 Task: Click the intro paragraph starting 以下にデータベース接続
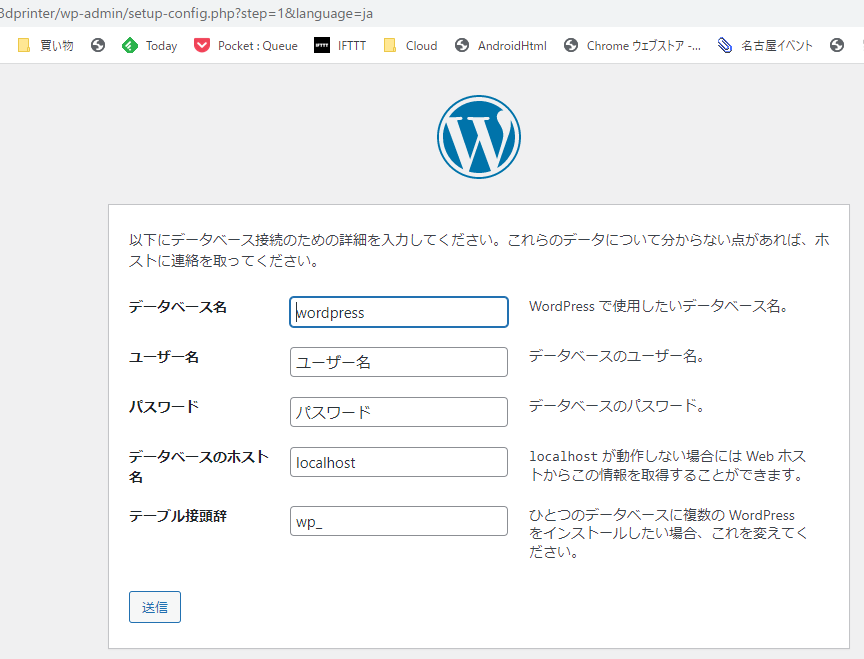pos(479,250)
